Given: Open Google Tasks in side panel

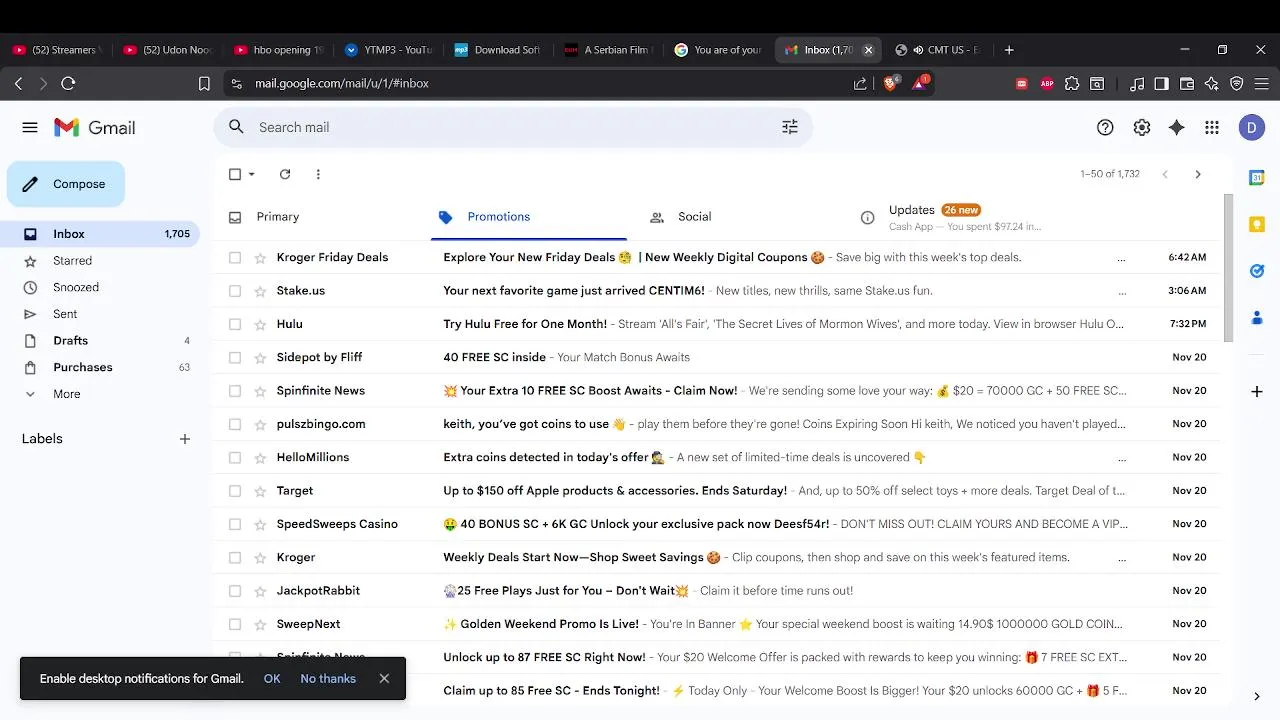Looking at the screenshot, I should [x=1257, y=271].
